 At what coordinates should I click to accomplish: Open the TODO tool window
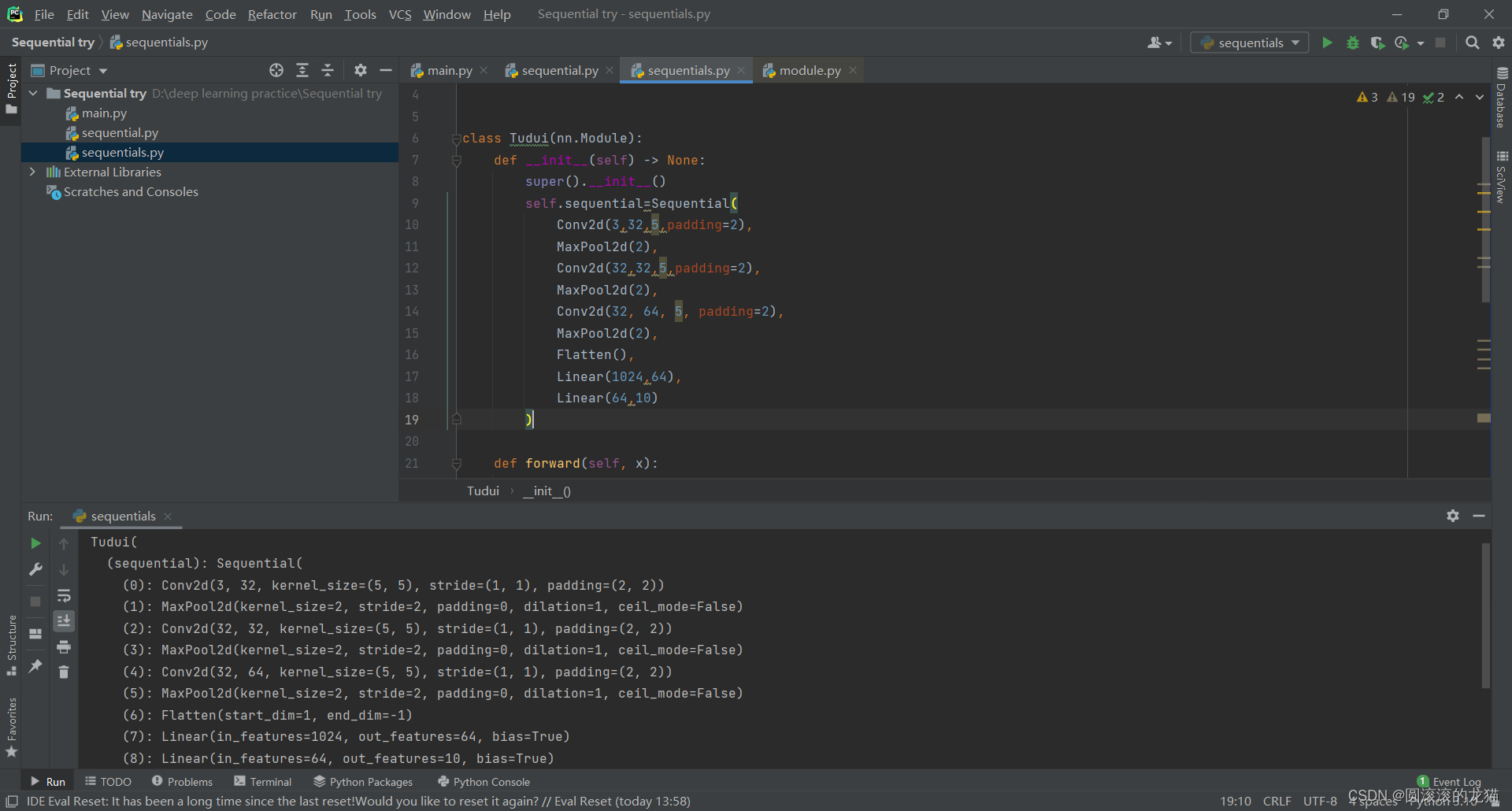coord(109,782)
